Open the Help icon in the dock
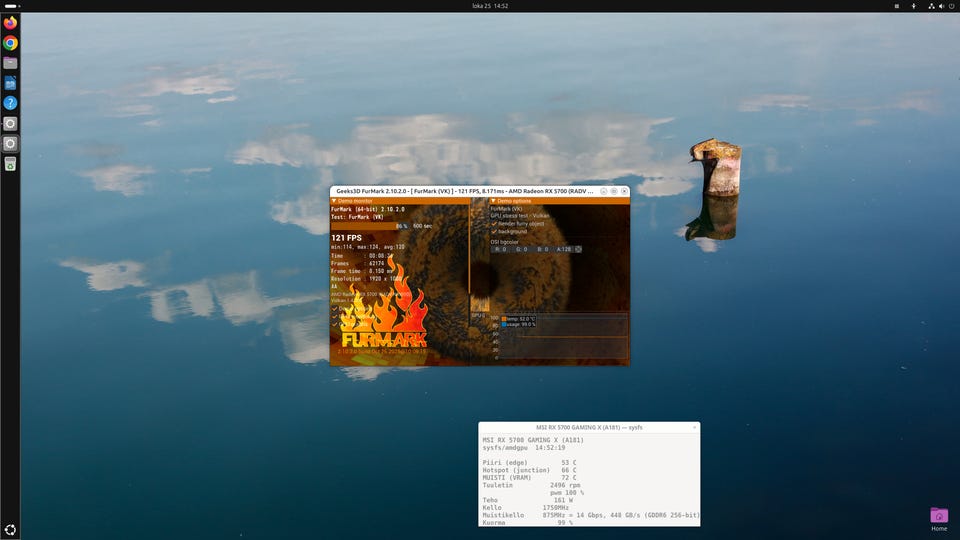 10,103
